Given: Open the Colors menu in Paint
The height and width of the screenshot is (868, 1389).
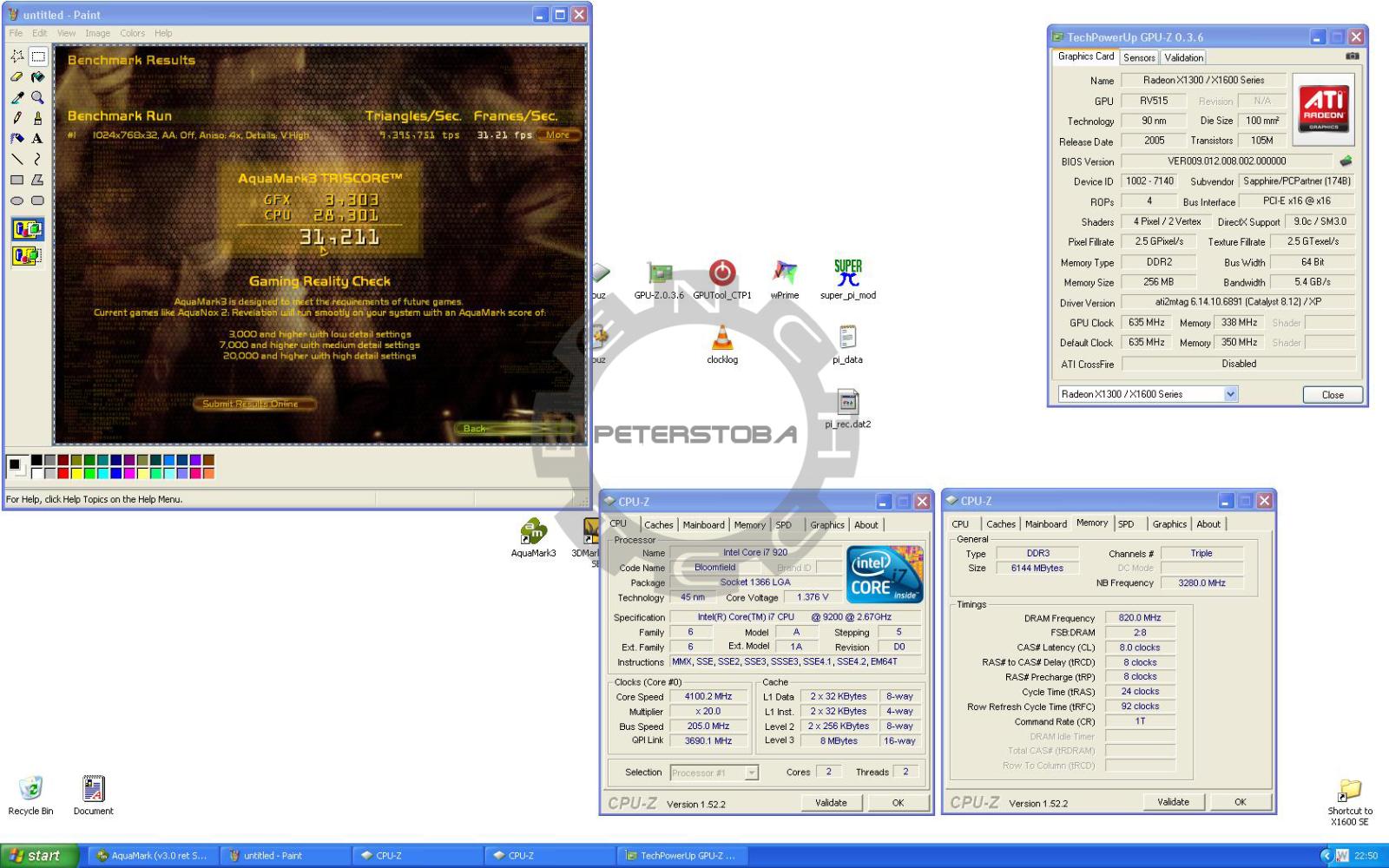Looking at the screenshot, I should pos(132,33).
